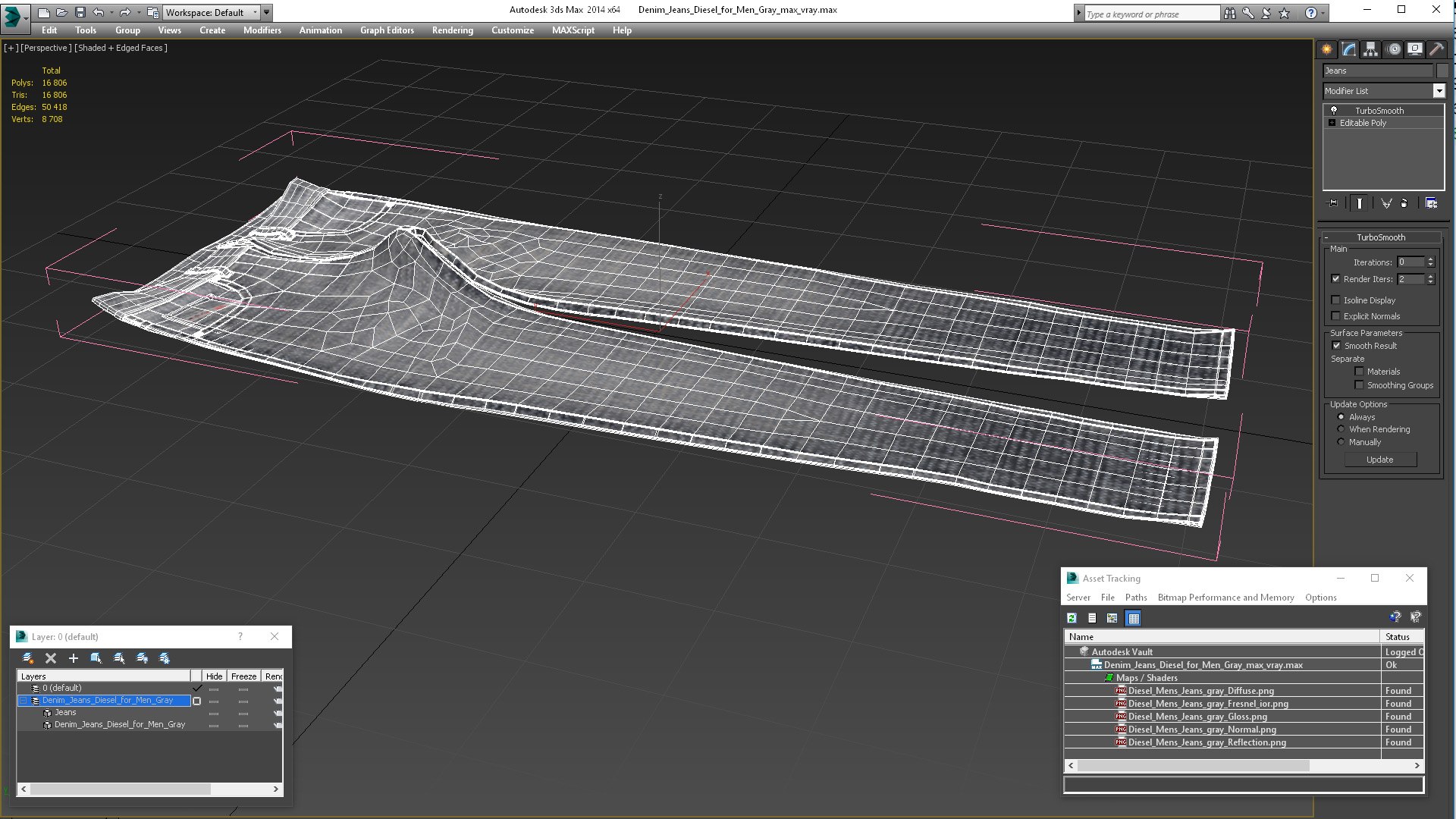The width and height of the screenshot is (1456, 819).
Task: Expand Editable Poly stack entry
Action: pyautogui.click(x=1332, y=123)
